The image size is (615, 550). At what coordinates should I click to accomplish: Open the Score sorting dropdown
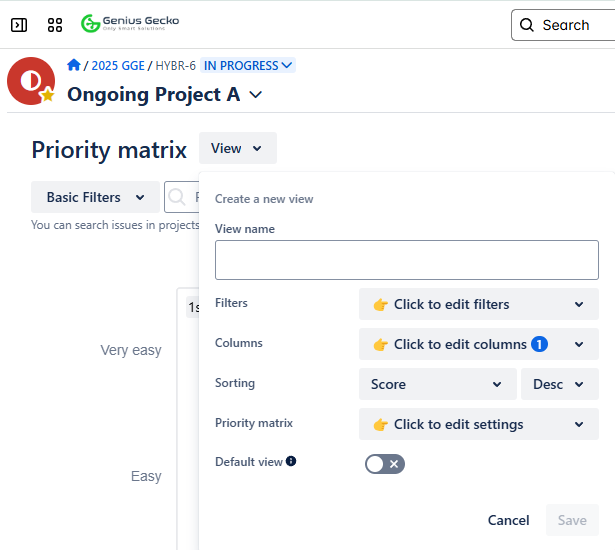(437, 384)
